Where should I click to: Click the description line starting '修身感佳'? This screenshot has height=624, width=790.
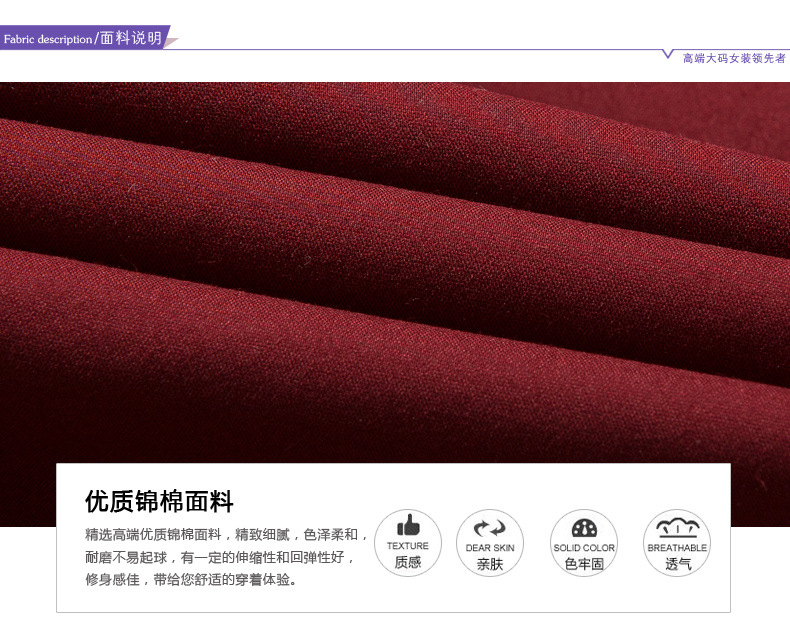coord(191,580)
